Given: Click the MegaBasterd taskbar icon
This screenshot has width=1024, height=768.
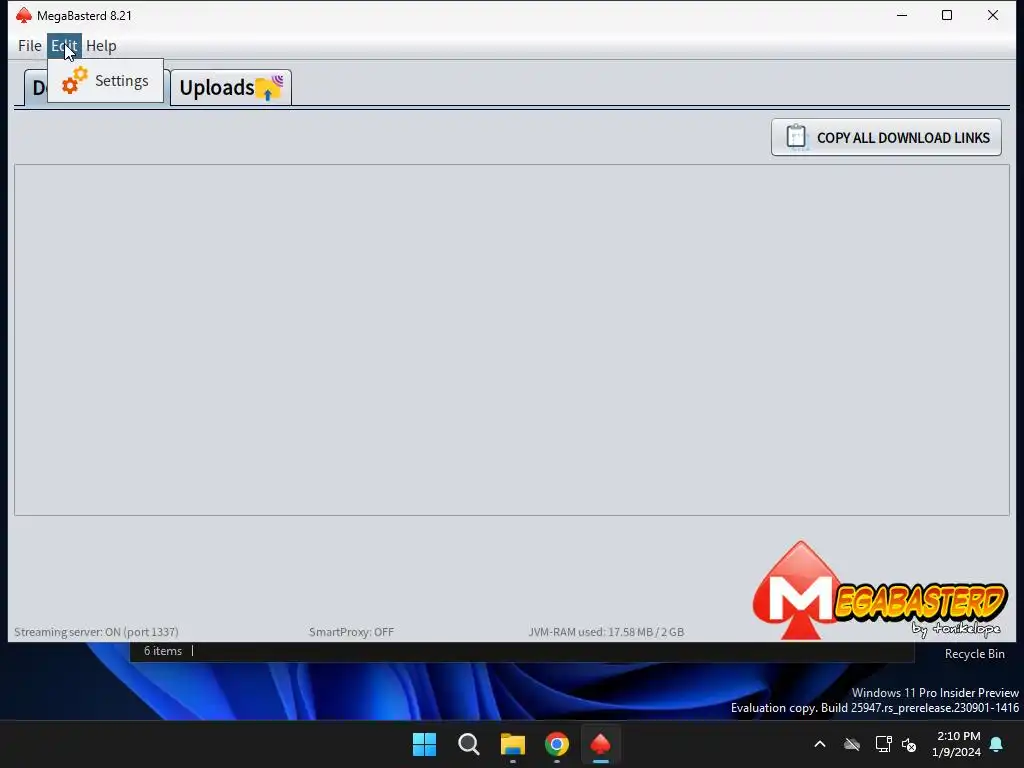Looking at the screenshot, I should click(600, 744).
